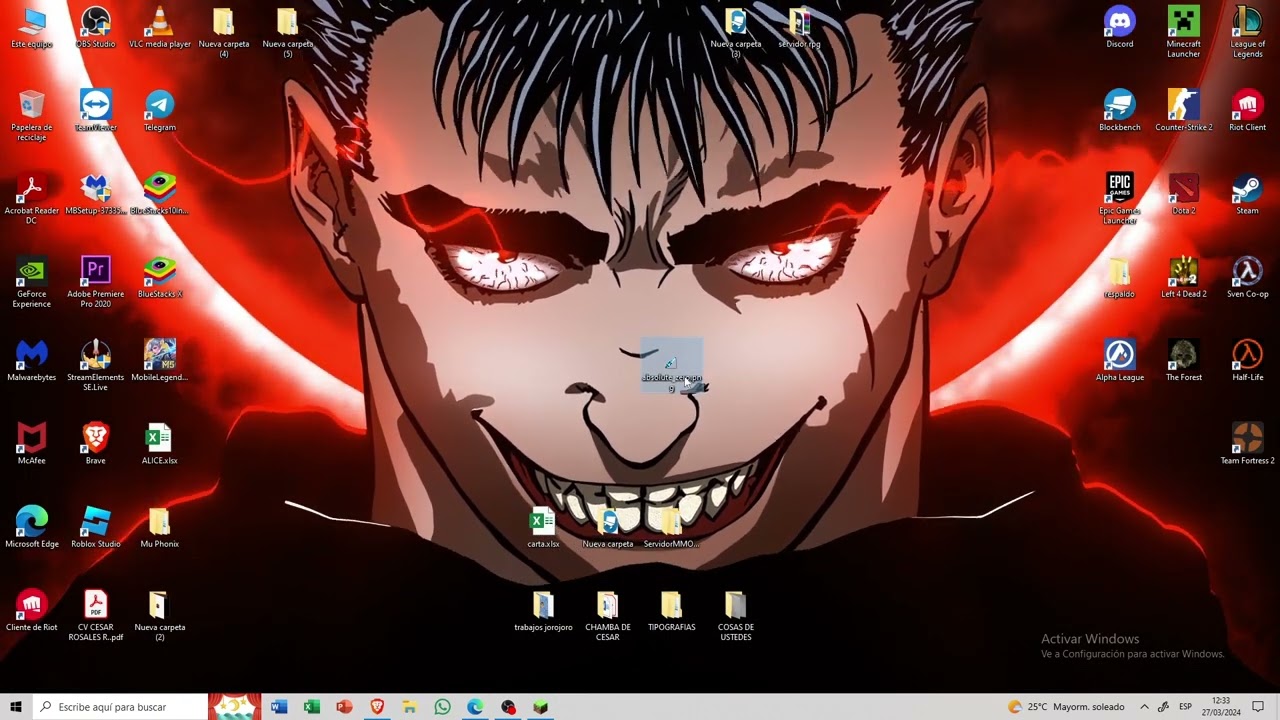Viewport: 1280px width, 720px height.
Task: Change the ESP input language
Action: click(x=1185, y=707)
